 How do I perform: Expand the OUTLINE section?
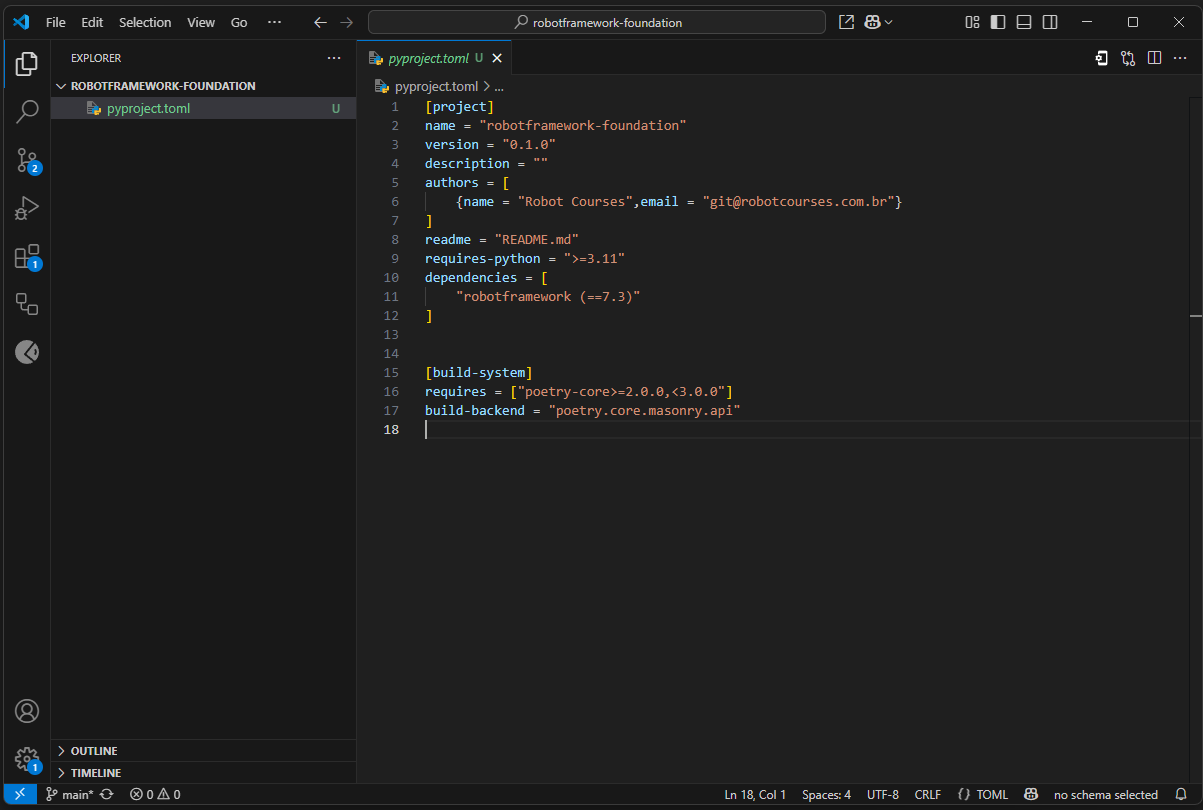94,751
